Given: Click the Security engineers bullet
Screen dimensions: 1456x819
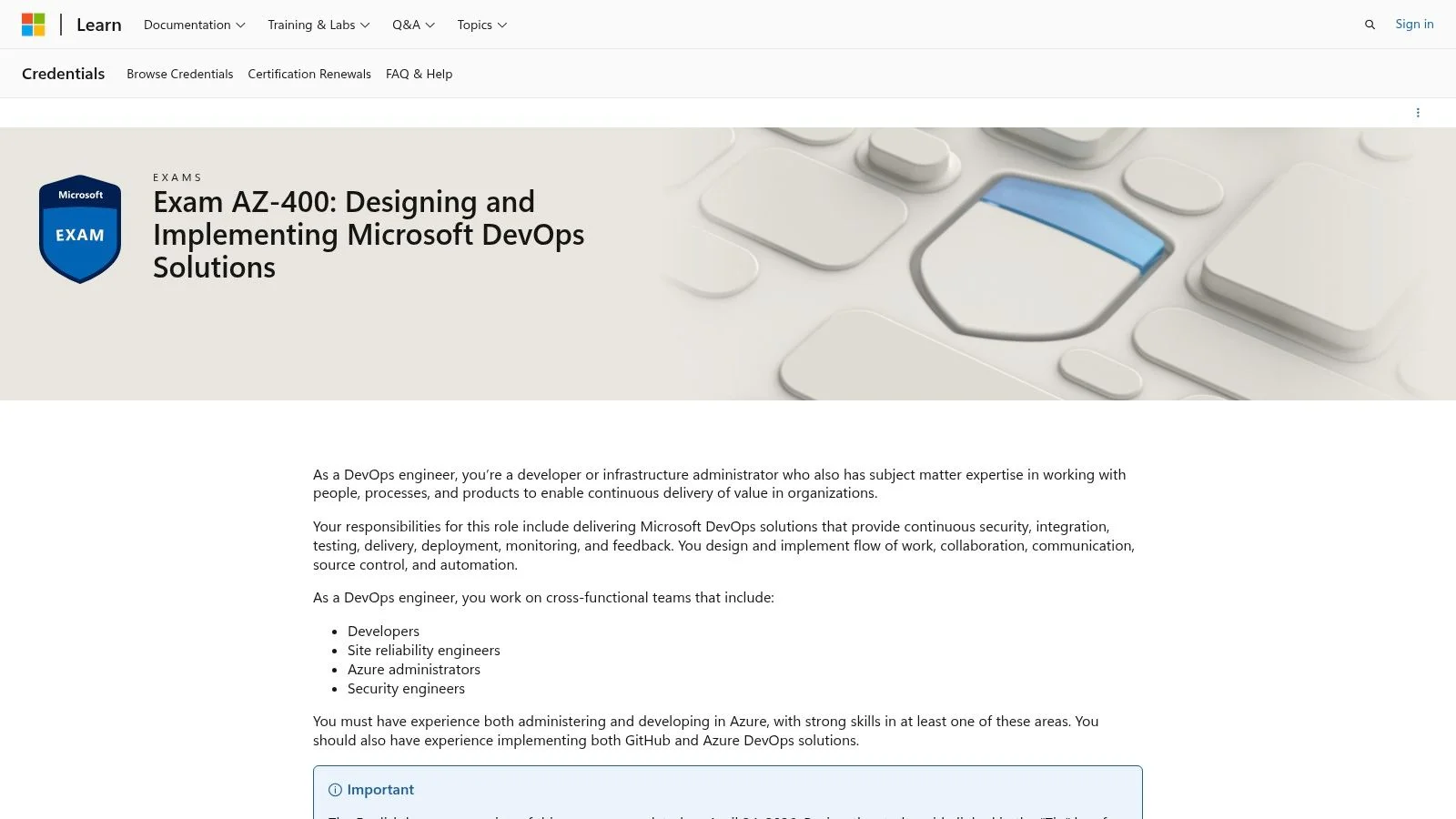Looking at the screenshot, I should pyautogui.click(x=406, y=689).
